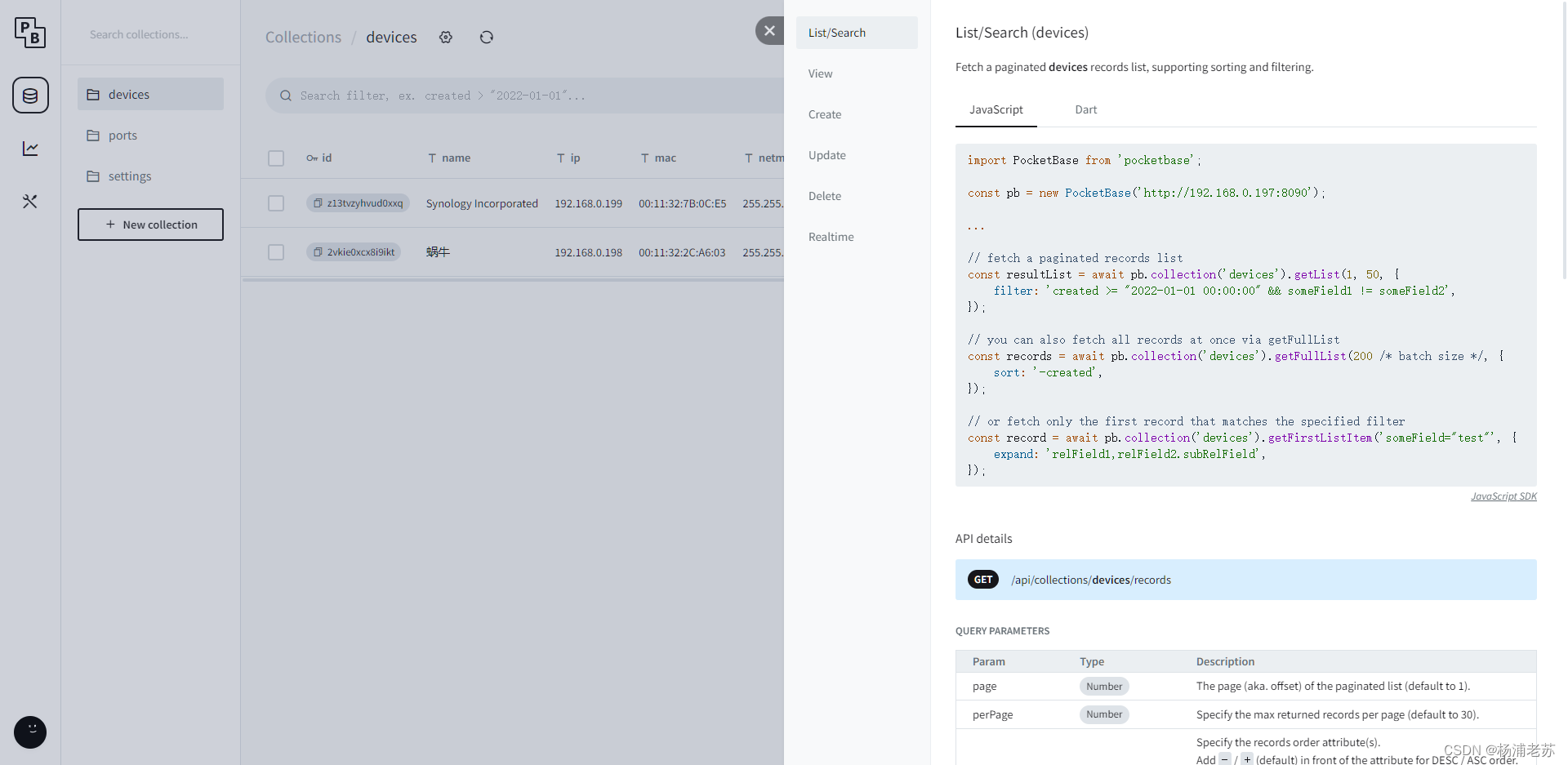Sort records by name column
Viewport: 1568px width, 765px height.
[x=449, y=158]
